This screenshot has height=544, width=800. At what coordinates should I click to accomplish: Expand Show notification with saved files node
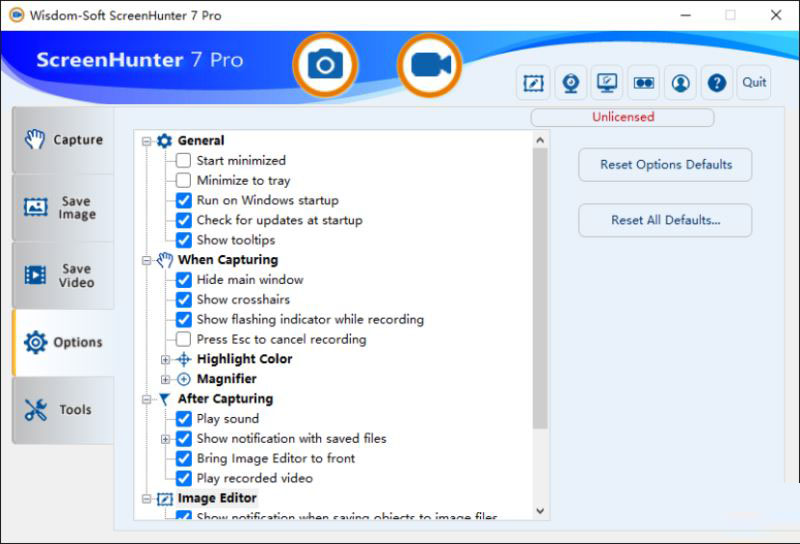[165, 439]
